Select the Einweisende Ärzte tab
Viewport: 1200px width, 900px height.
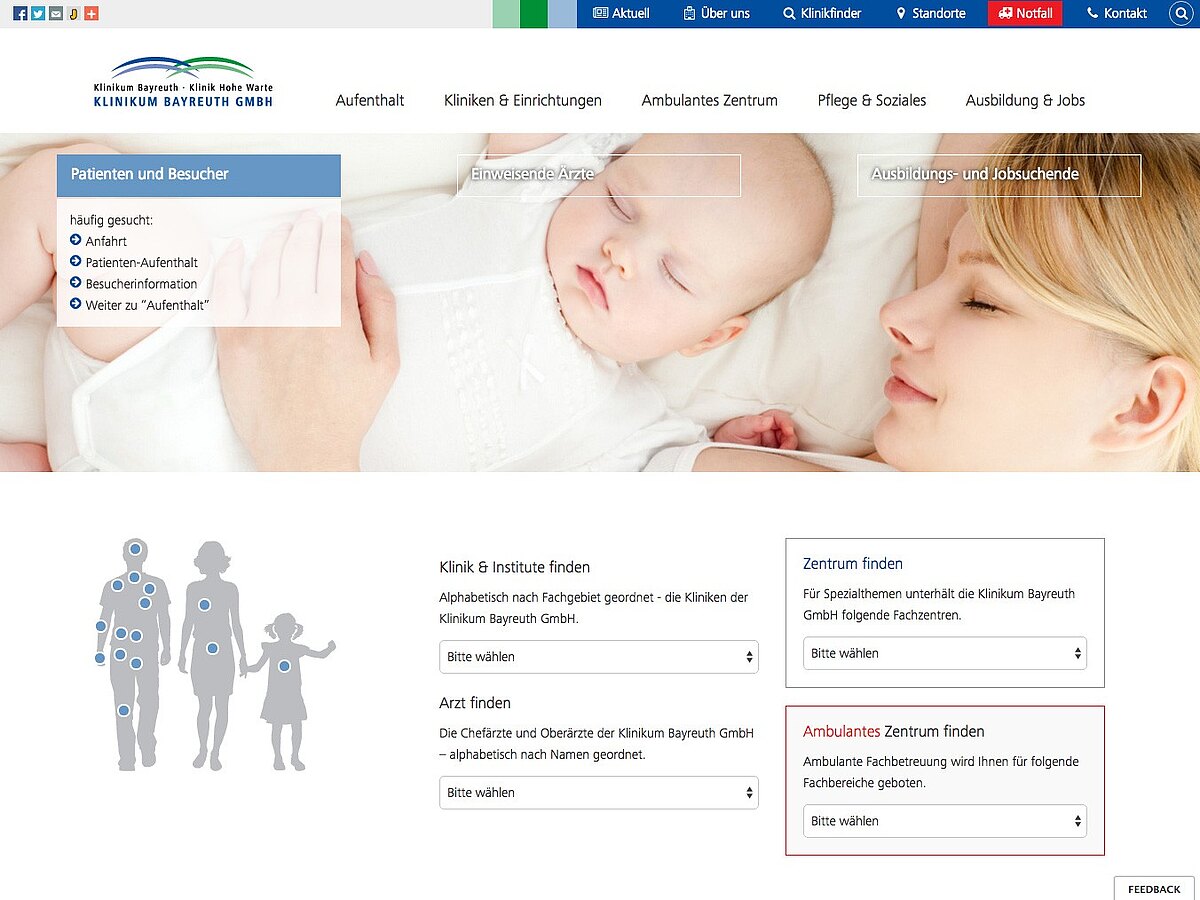coord(598,175)
